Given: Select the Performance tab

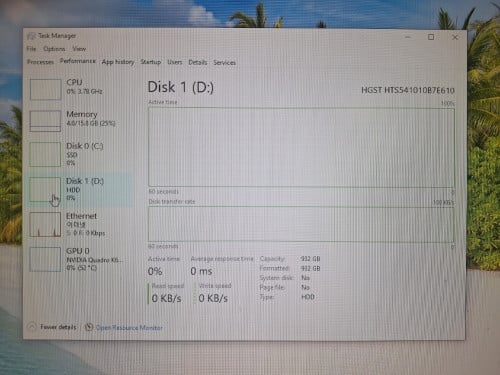Looking at the screenshot, I should [x=78, y=61].
